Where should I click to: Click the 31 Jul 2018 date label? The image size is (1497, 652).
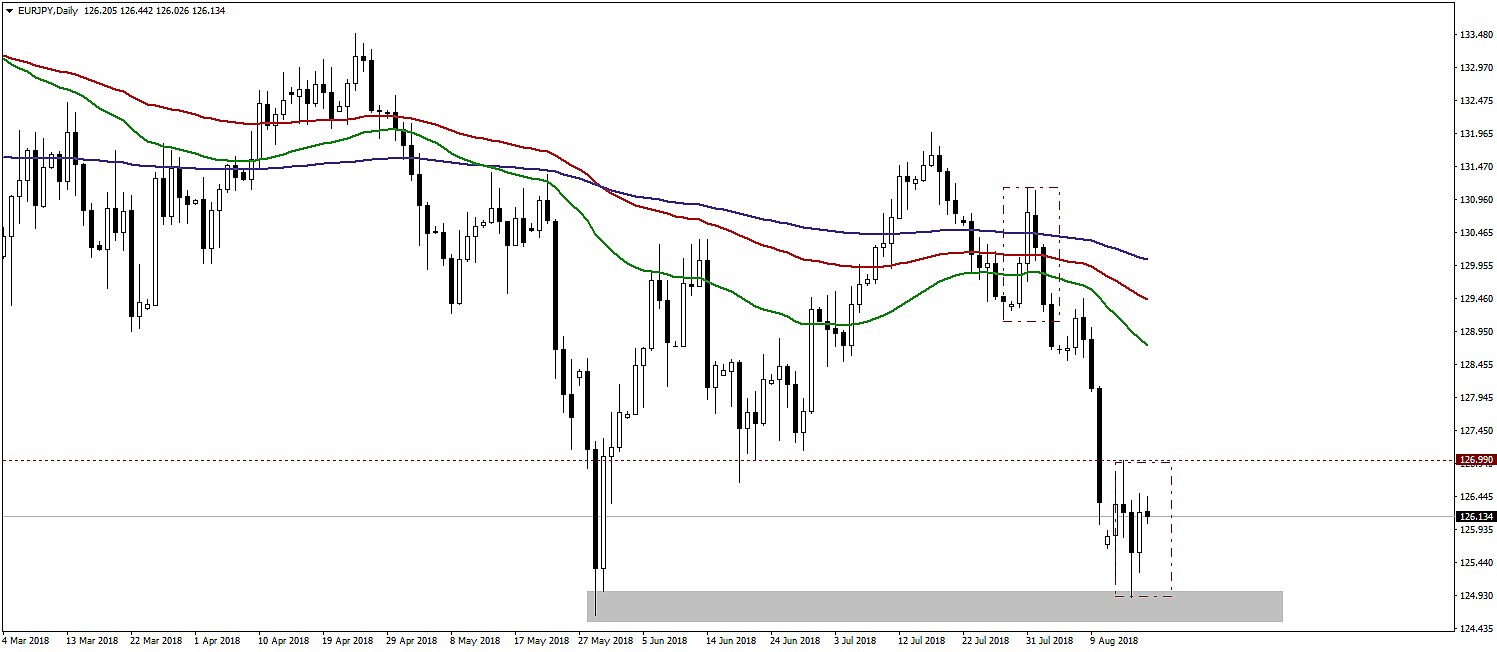pyautogui.click(x=1049, y=640)
